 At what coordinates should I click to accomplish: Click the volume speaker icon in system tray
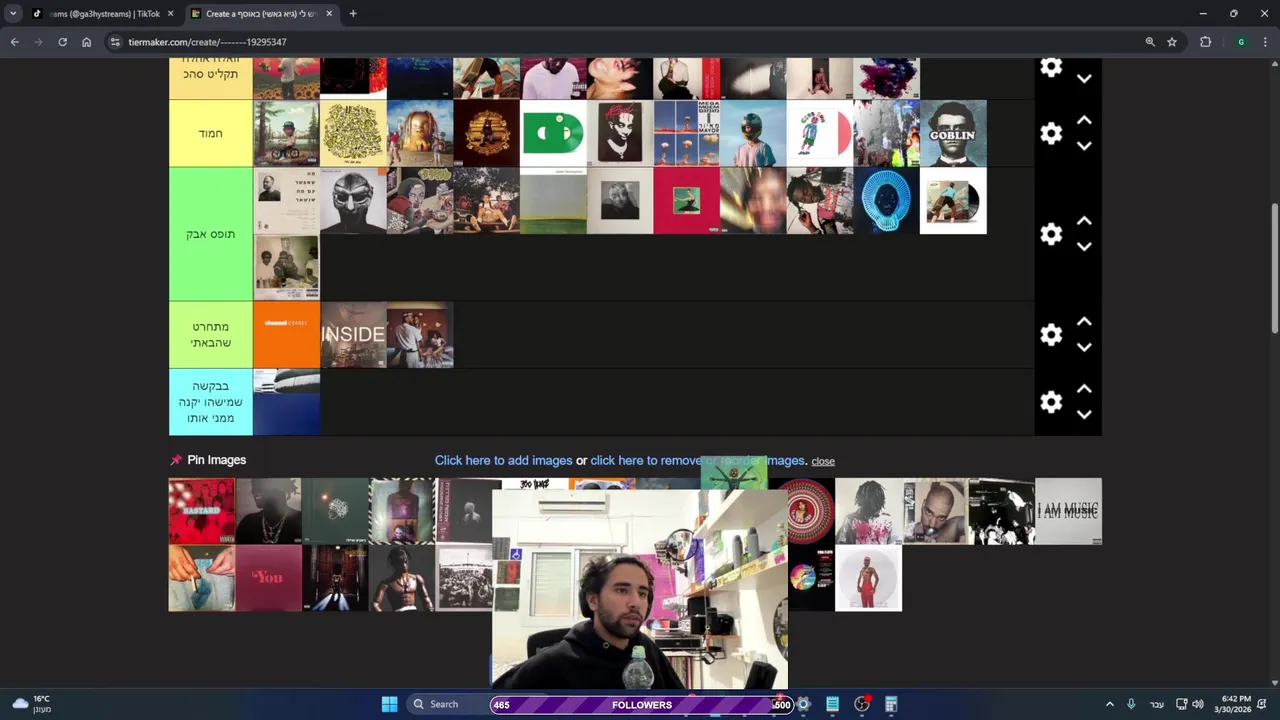click(x=1198, y=704)
